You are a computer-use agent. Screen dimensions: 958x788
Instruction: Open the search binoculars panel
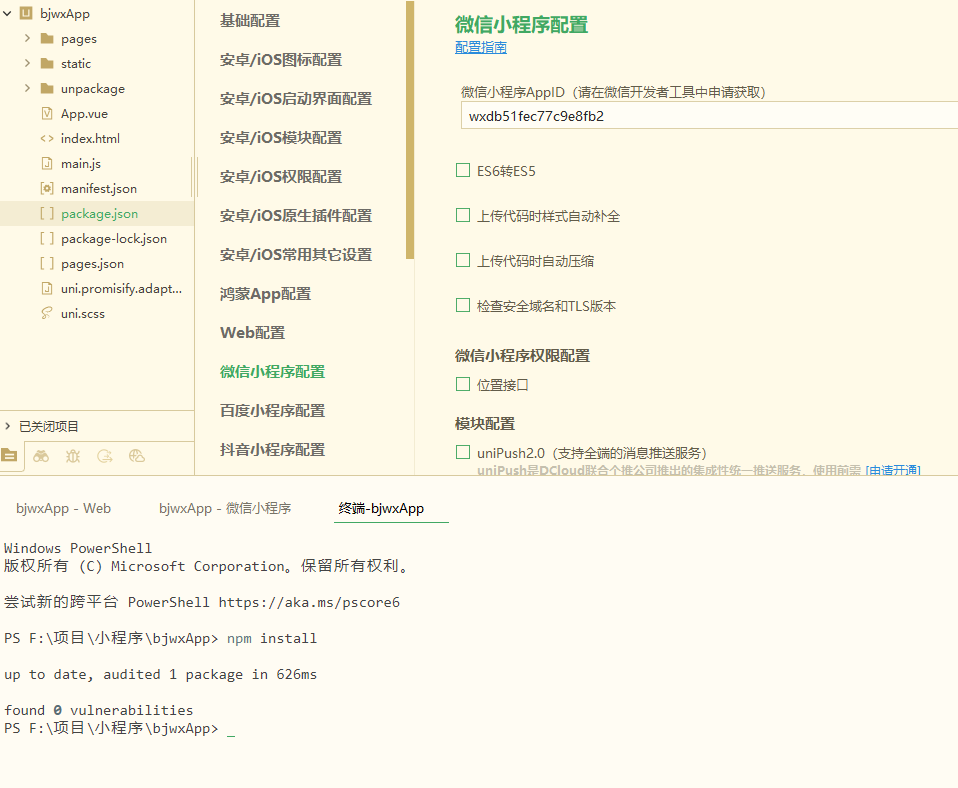tap(41, 456)
